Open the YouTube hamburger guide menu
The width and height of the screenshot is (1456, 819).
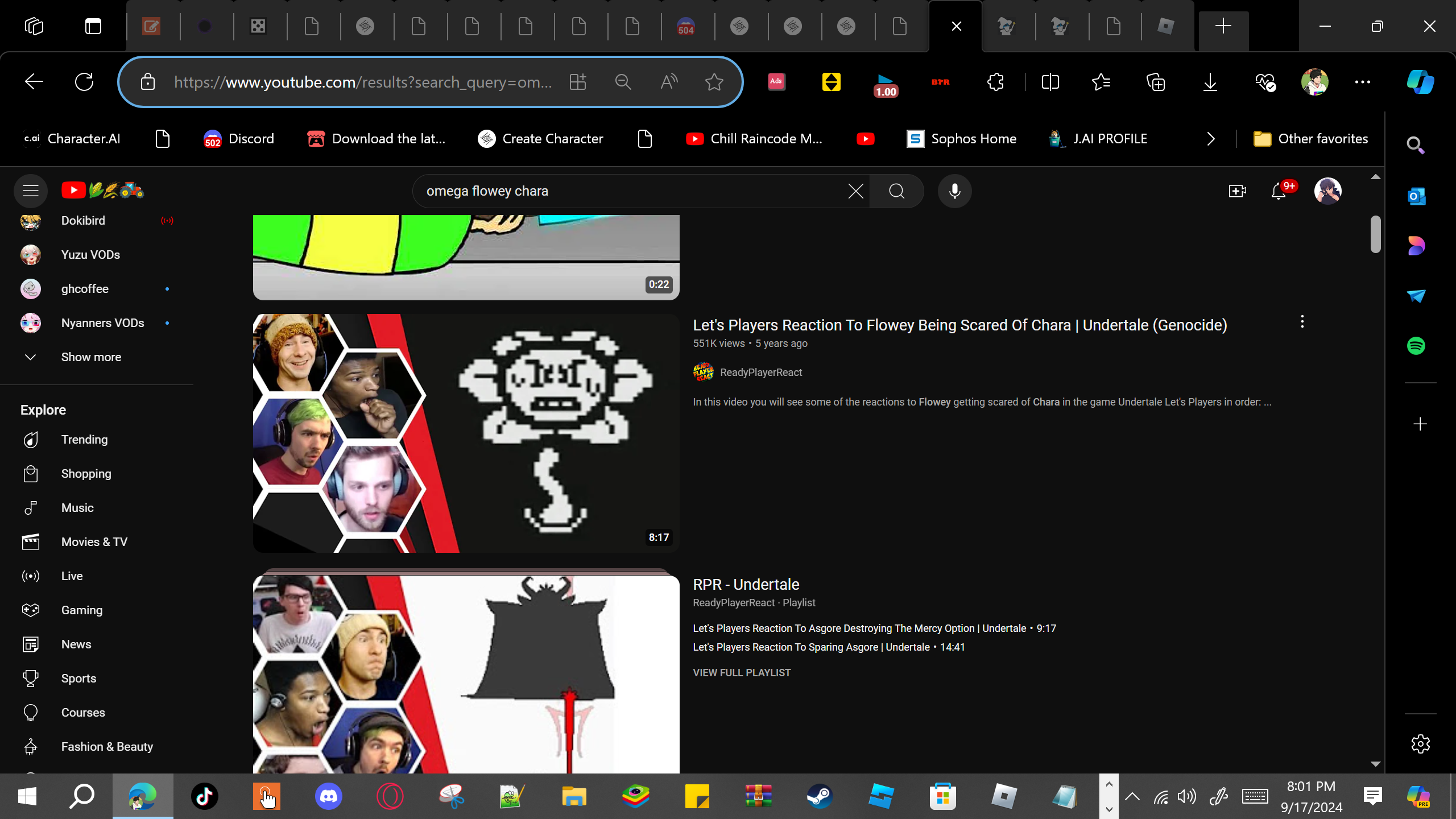coord(31,191)
